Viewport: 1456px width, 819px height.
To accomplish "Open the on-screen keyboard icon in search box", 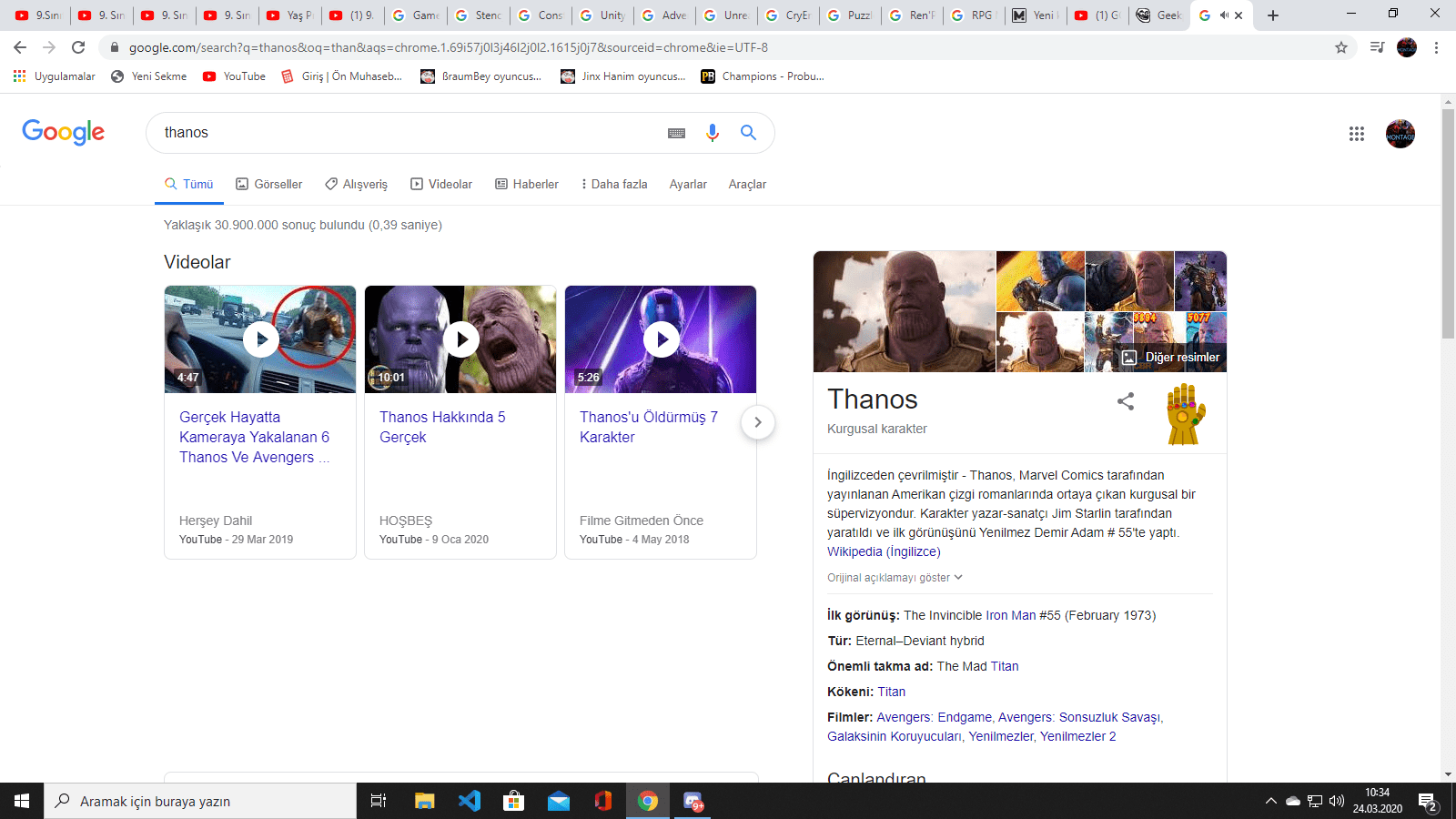I will click(x=676, y=133).
